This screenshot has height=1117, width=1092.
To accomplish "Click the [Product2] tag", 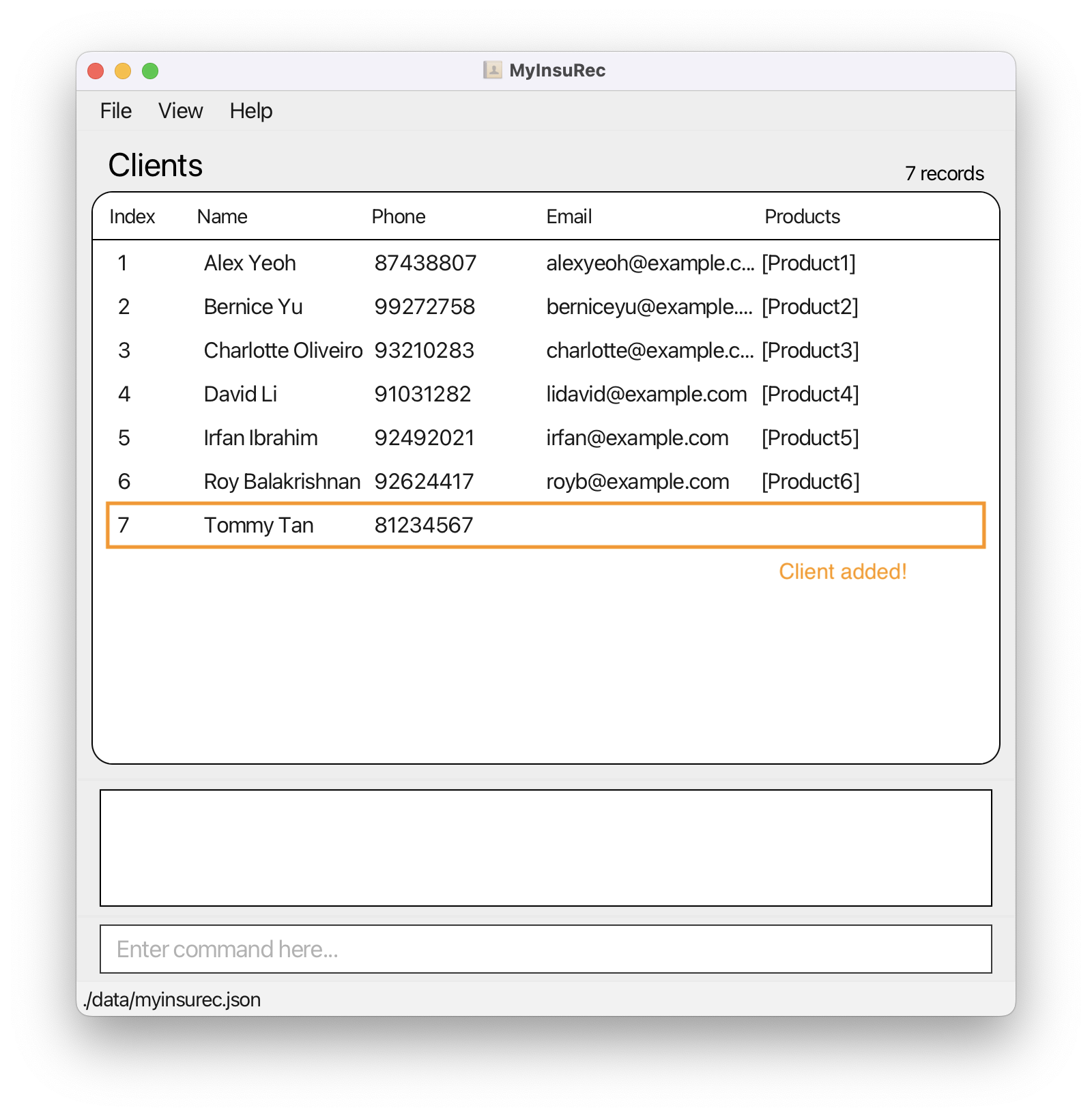I will coord(810,307).
